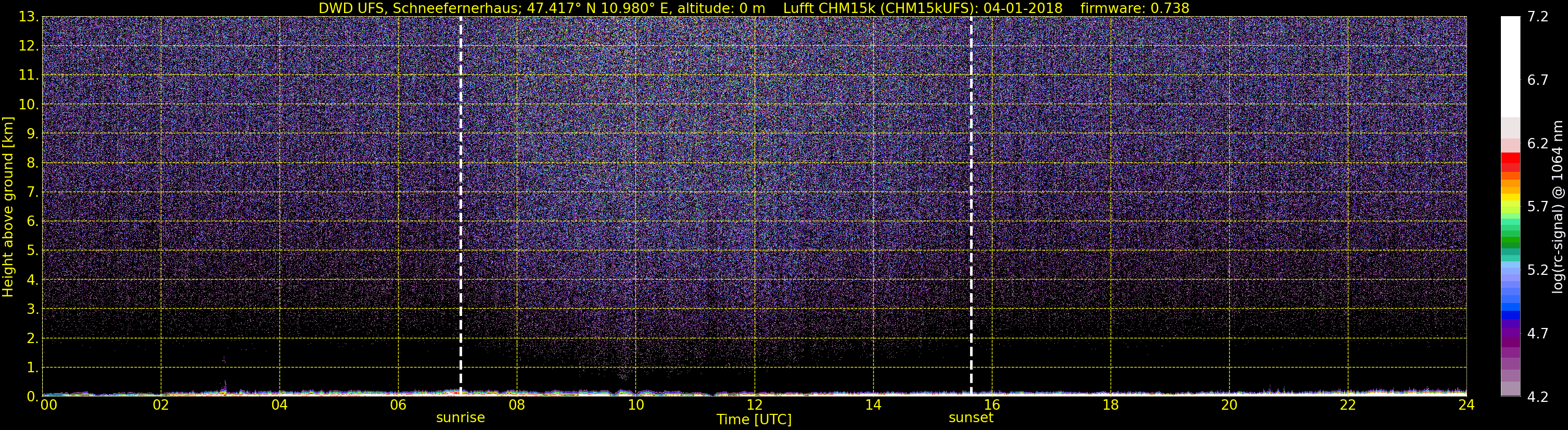
Task: Click the height axis tick 8
Action: [32, 163]
